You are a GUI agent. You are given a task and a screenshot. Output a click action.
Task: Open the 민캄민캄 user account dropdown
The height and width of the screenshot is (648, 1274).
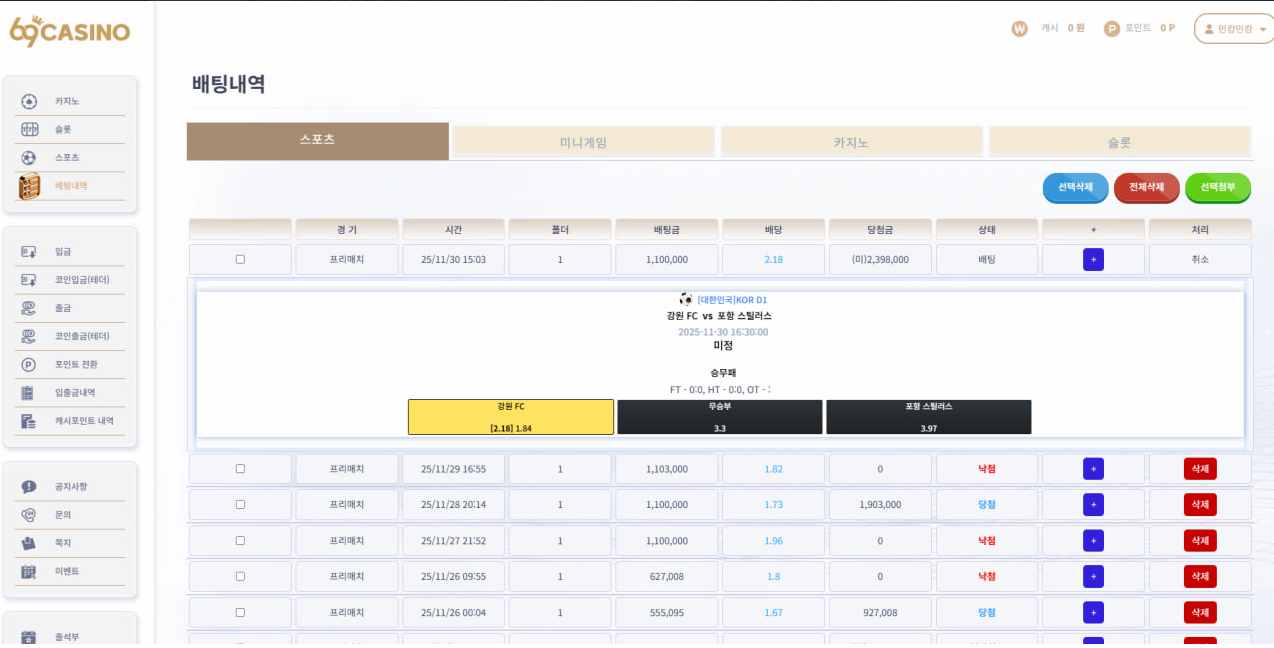pyautogui.click(x=1233, y=29)
